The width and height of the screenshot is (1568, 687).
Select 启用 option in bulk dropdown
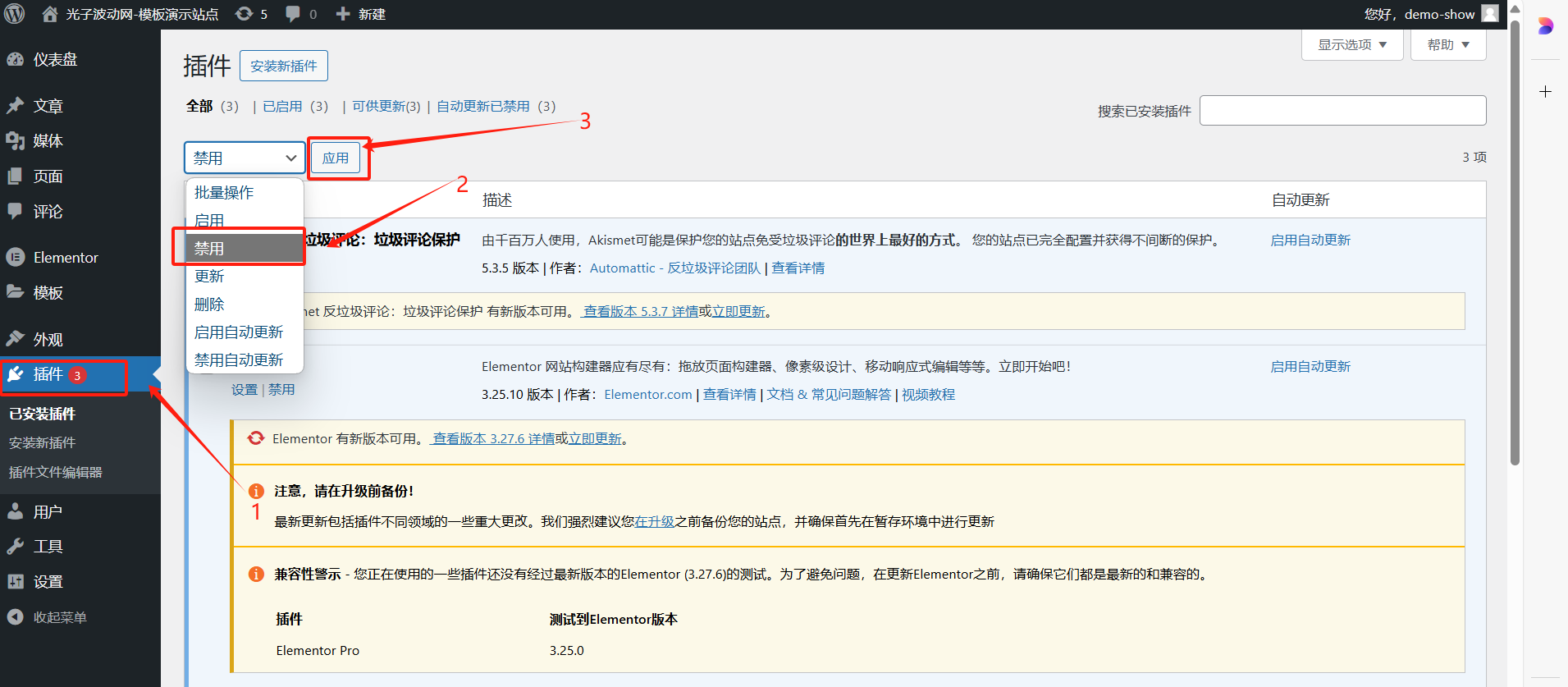pos(245,220)
